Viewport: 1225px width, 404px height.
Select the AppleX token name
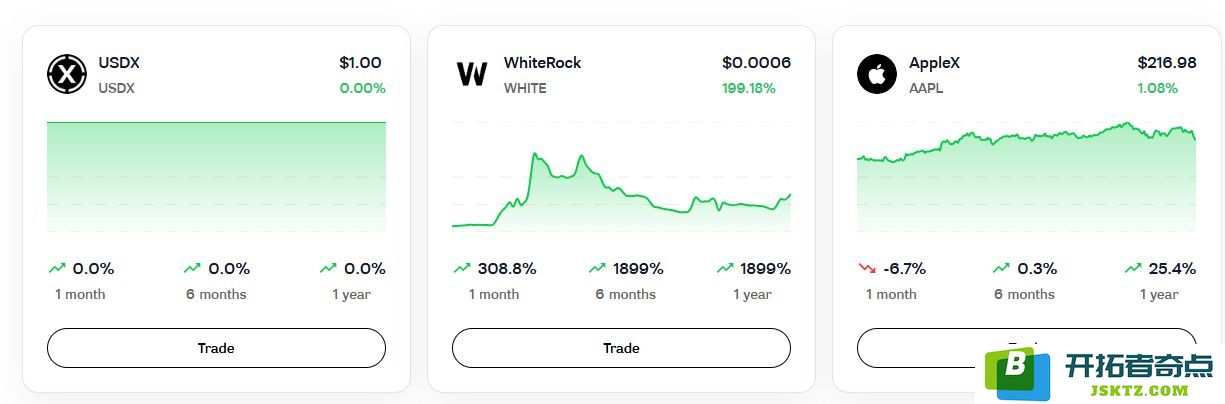coord(934,62)
